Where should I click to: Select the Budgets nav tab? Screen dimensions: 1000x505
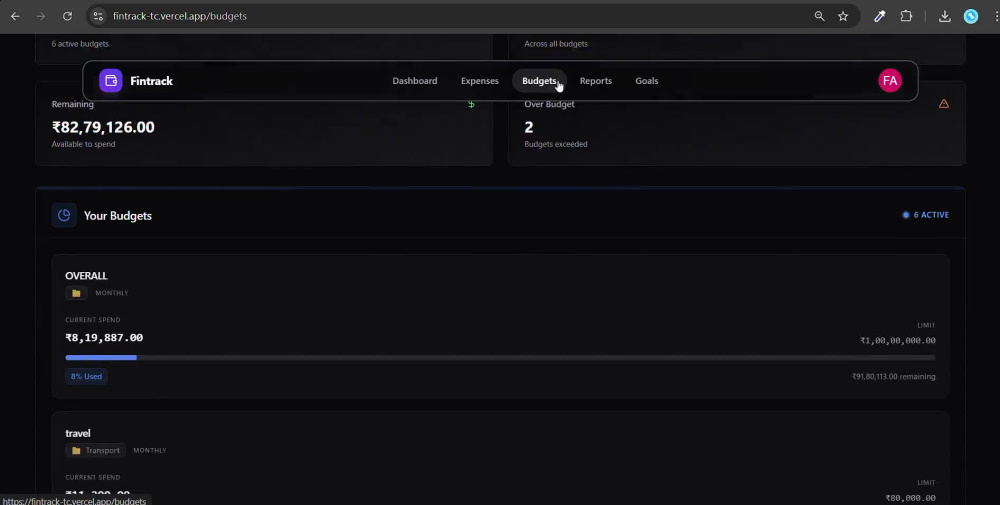(539, 81)
